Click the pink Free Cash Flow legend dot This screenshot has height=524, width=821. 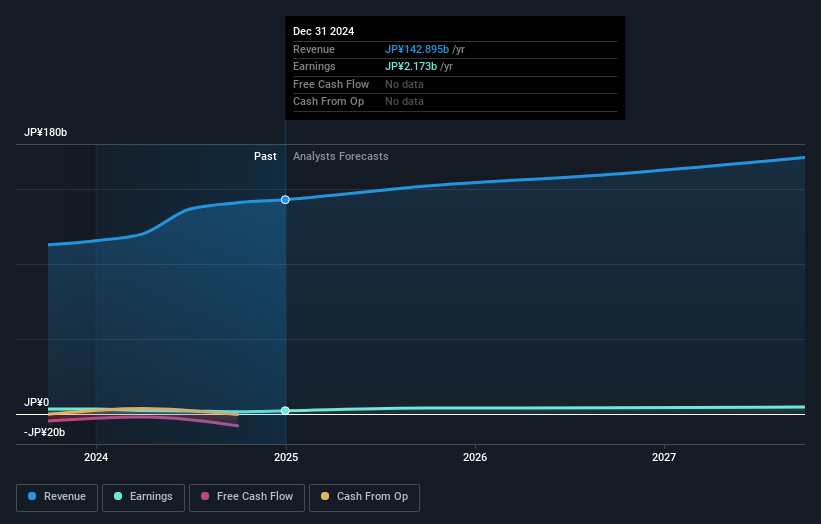tap(205, 496)
